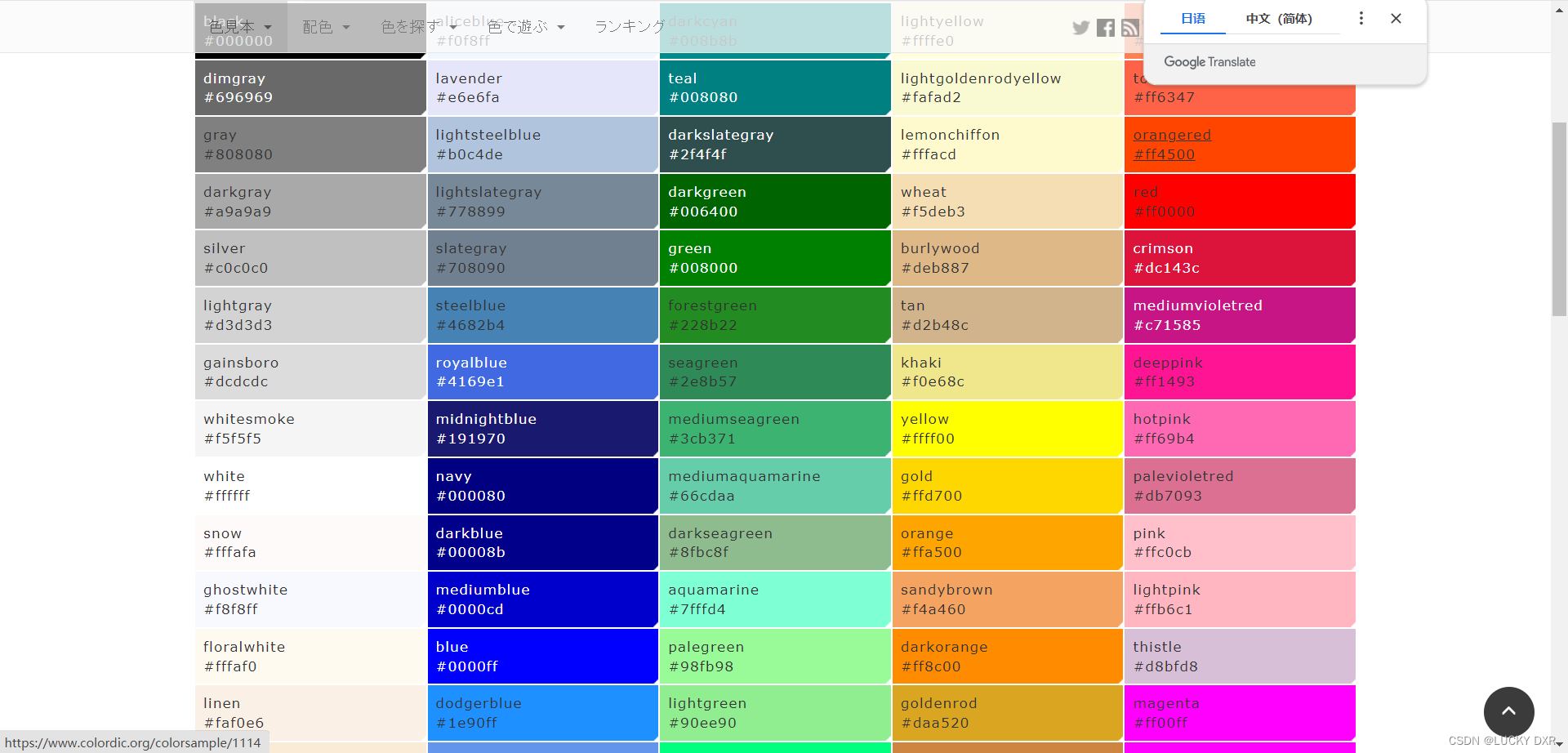
Task: Click the scroll-to-top arrow button
Action: click(1508, 711)
